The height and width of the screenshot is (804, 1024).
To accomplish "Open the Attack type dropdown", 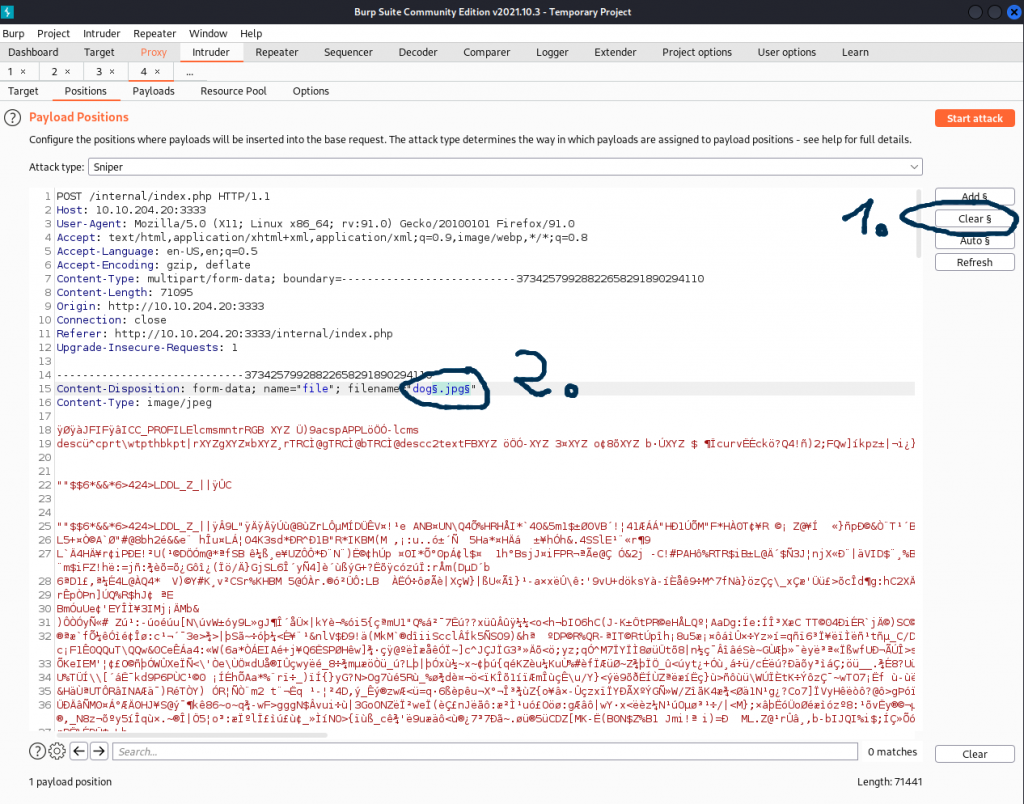I will coord(504,167).
